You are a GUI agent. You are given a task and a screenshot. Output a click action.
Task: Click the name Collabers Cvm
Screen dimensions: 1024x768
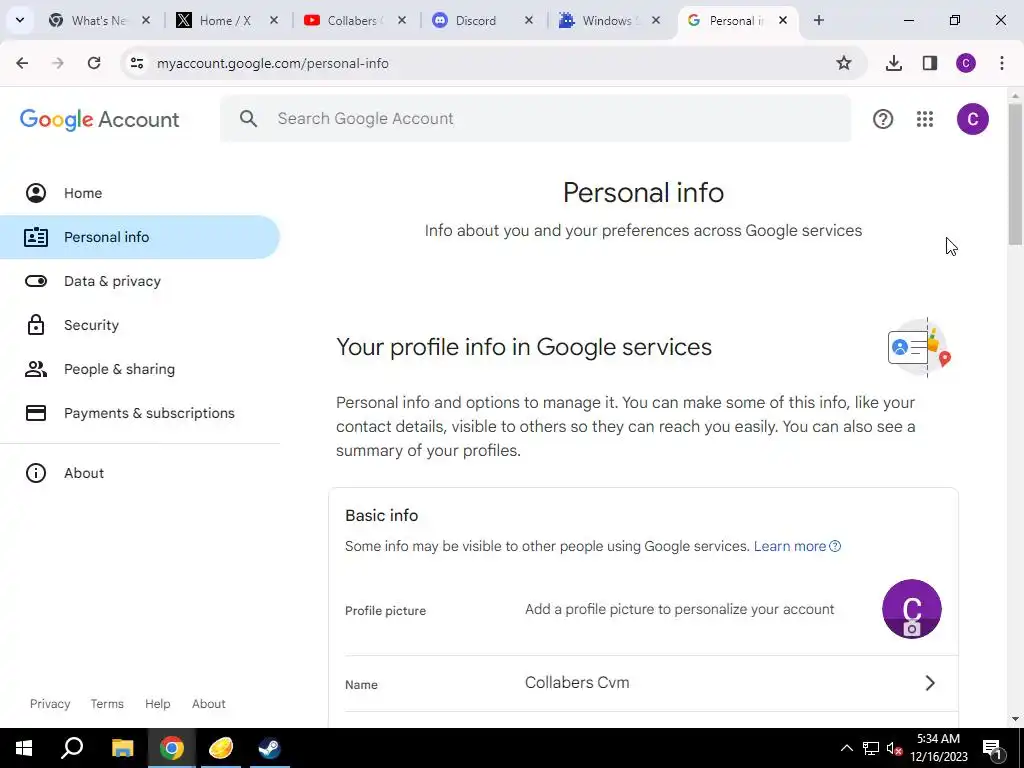(x=577, y=682)
